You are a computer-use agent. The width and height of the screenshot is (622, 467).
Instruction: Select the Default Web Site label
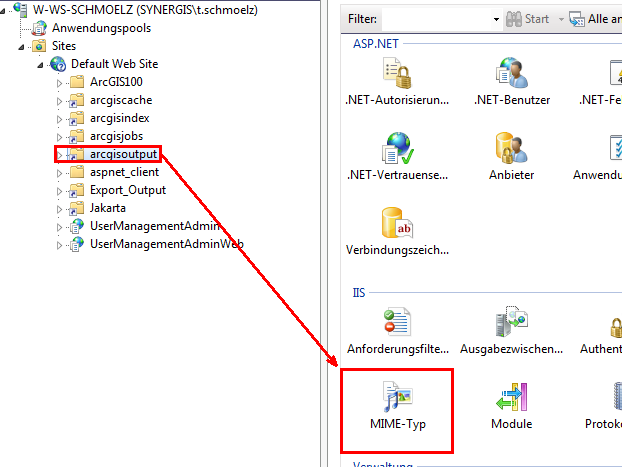point(114,64)
